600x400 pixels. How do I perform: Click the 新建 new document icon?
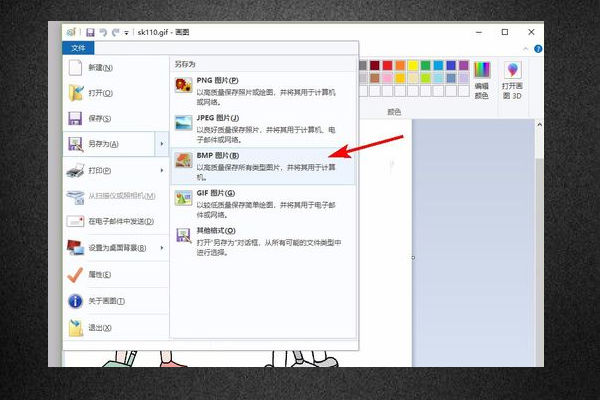click(75, 67)
